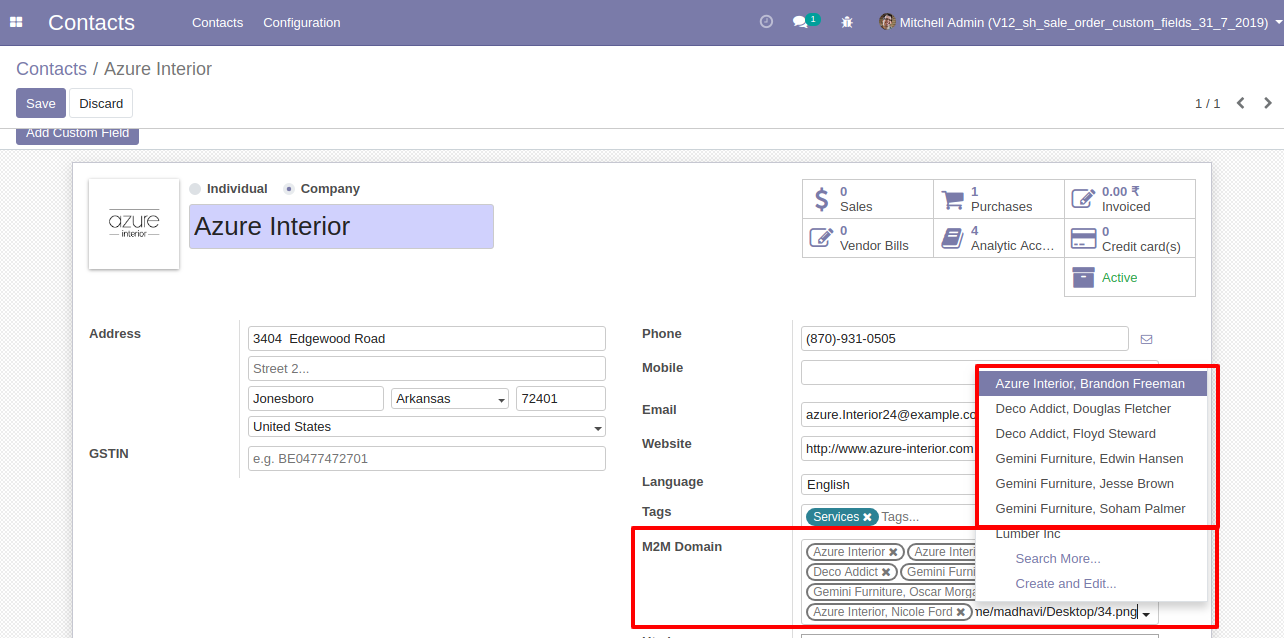Click the 1 / 1 pager counter
The height and width of the screenshot is (638, 1284).
pyautogui.click(x=1208, y=103)
